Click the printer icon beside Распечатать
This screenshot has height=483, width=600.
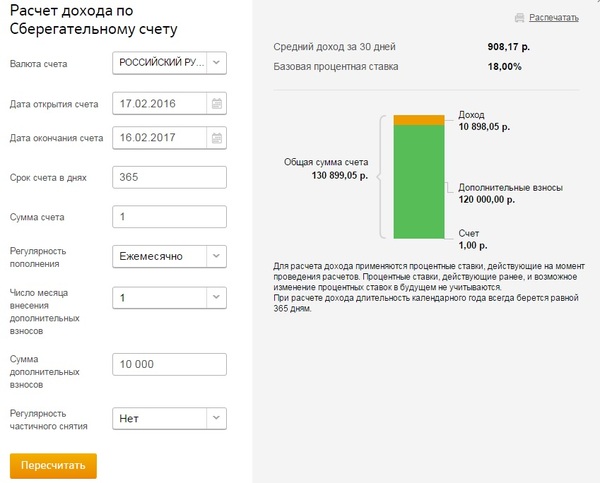pyautogui.click(x=518, y=18)
